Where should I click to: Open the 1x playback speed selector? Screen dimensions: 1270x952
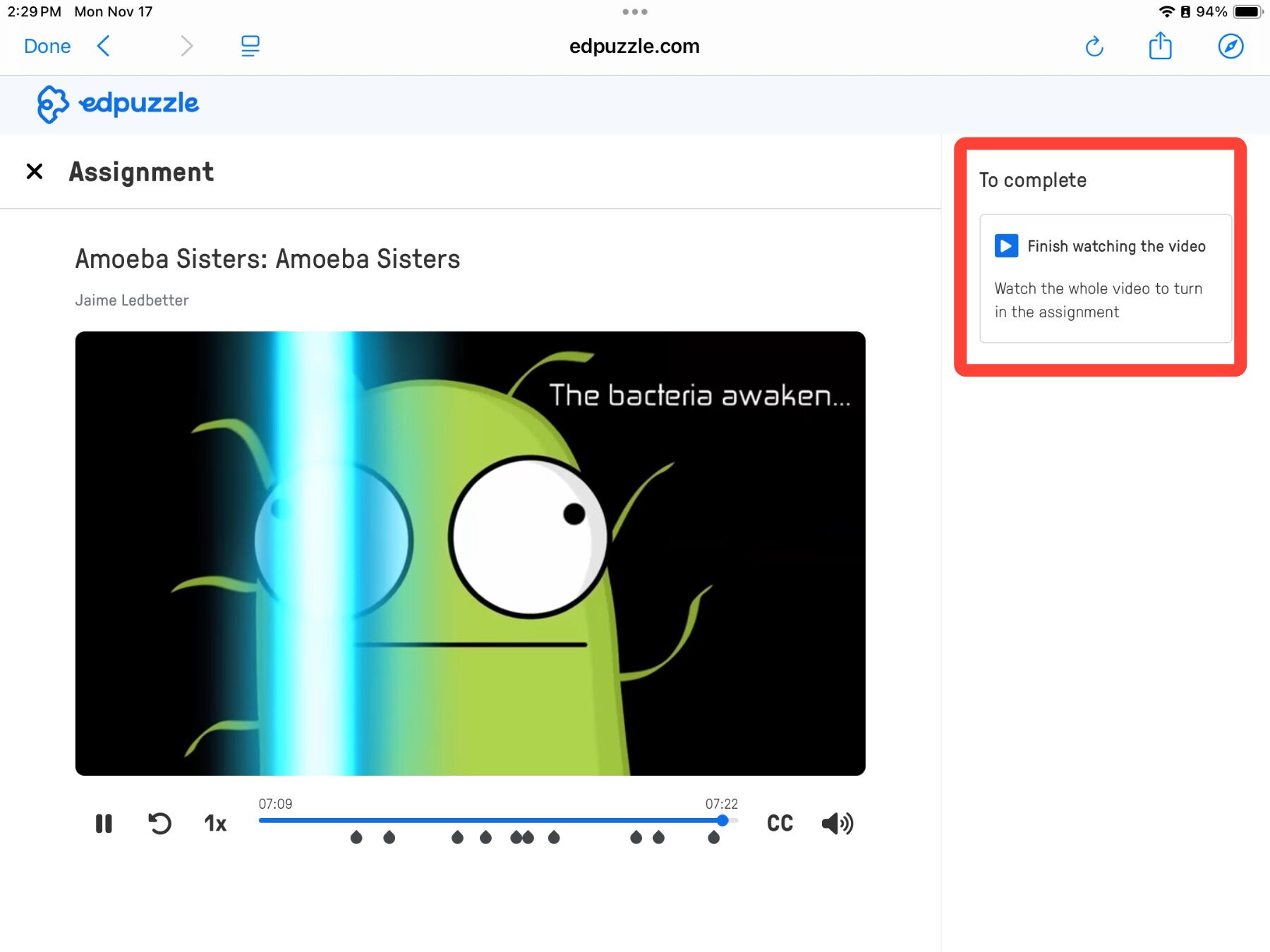pyautogui.click(x=215, y=823)
